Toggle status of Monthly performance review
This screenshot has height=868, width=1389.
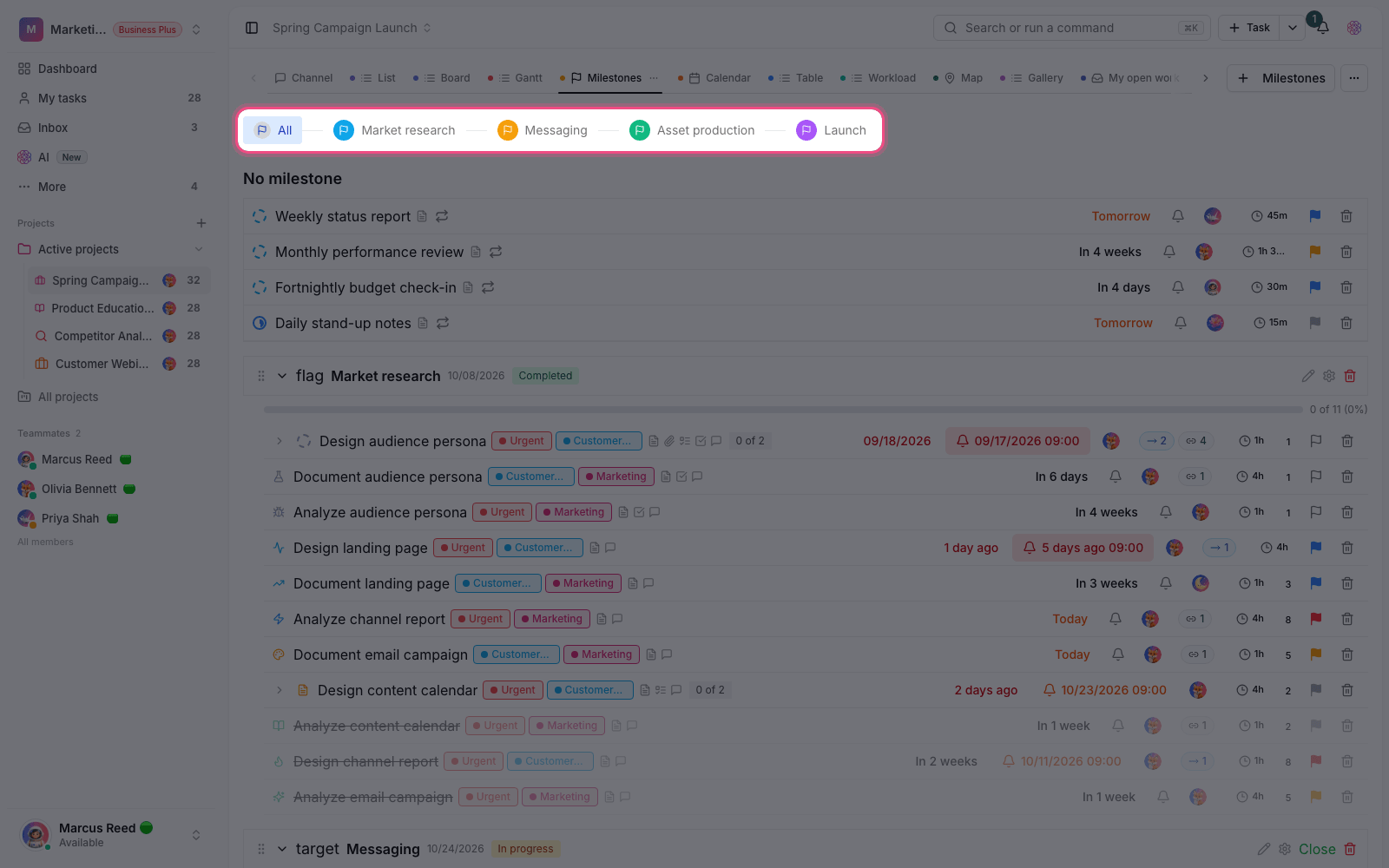click(x=260, y=252)
